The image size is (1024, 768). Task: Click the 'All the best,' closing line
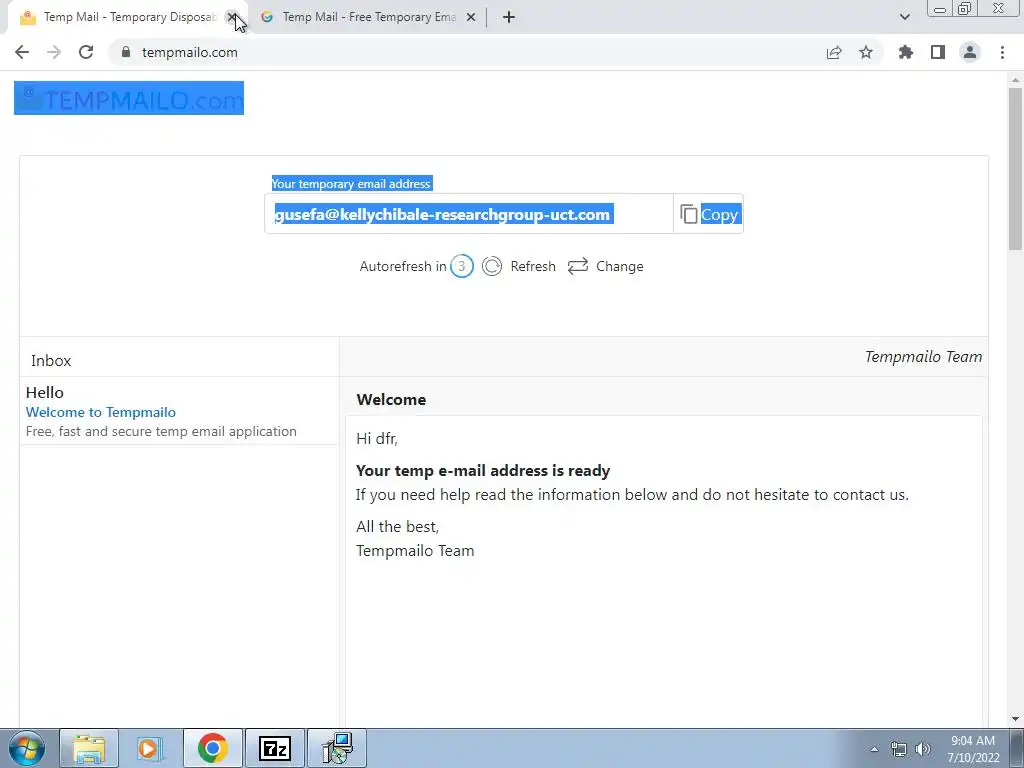pyautogui.click(x=397, y=526)
